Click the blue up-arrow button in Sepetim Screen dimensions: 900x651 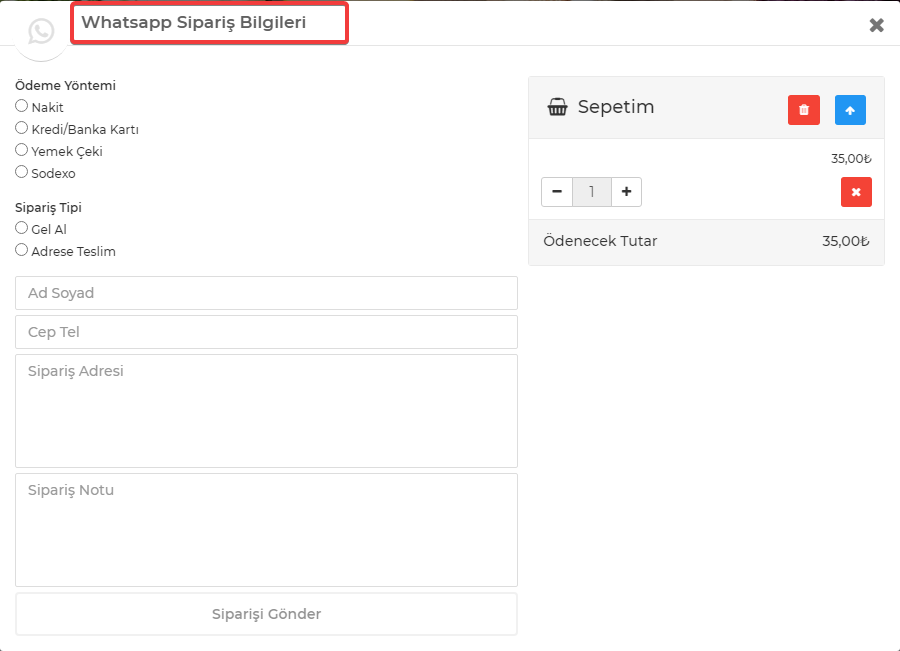(x=850, y=110)
